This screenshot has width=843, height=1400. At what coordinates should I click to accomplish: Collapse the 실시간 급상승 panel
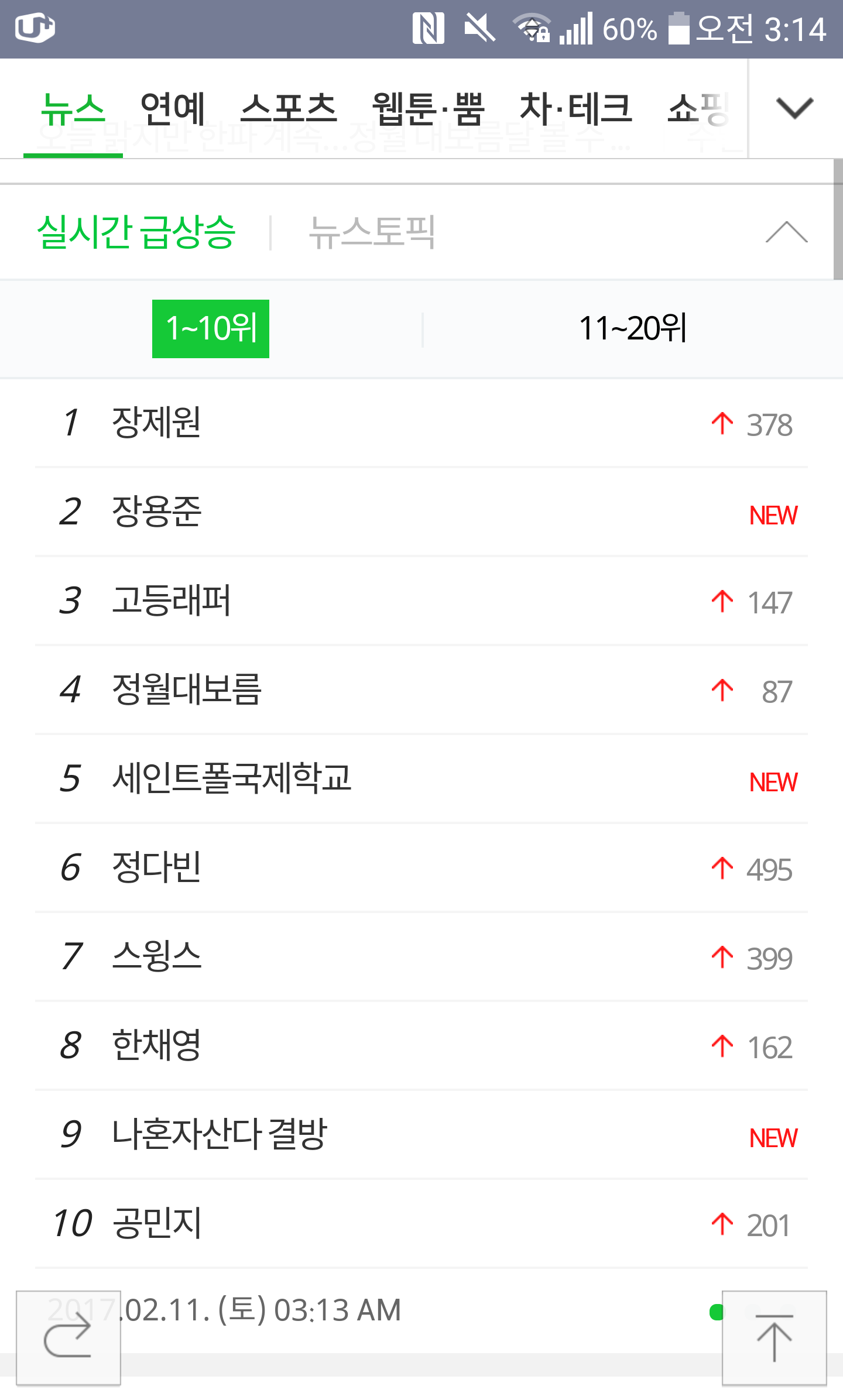click(x=786, y=232)
